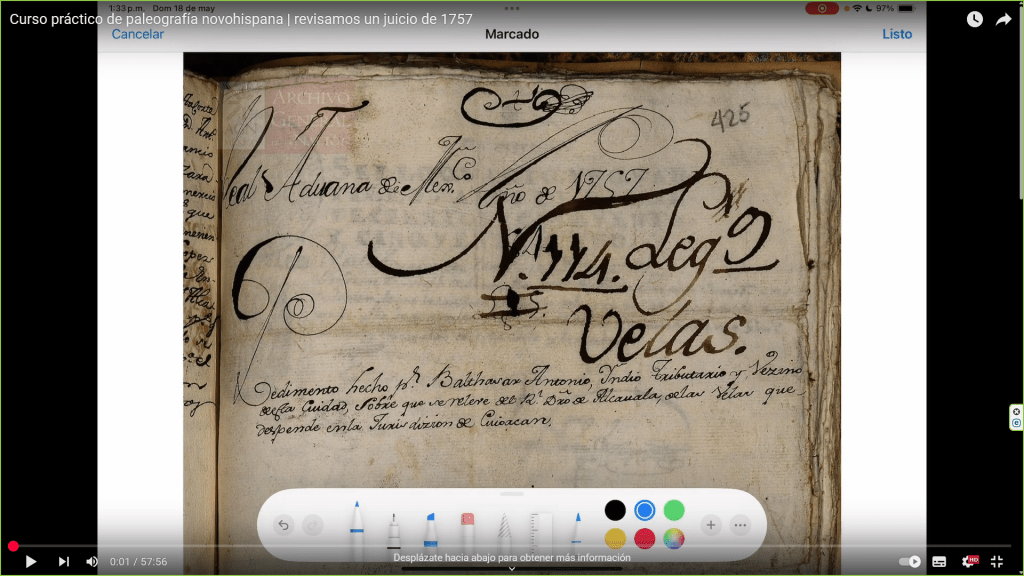Click the Watch Later clock icon

pyautogui.click(x=975, y=19)
